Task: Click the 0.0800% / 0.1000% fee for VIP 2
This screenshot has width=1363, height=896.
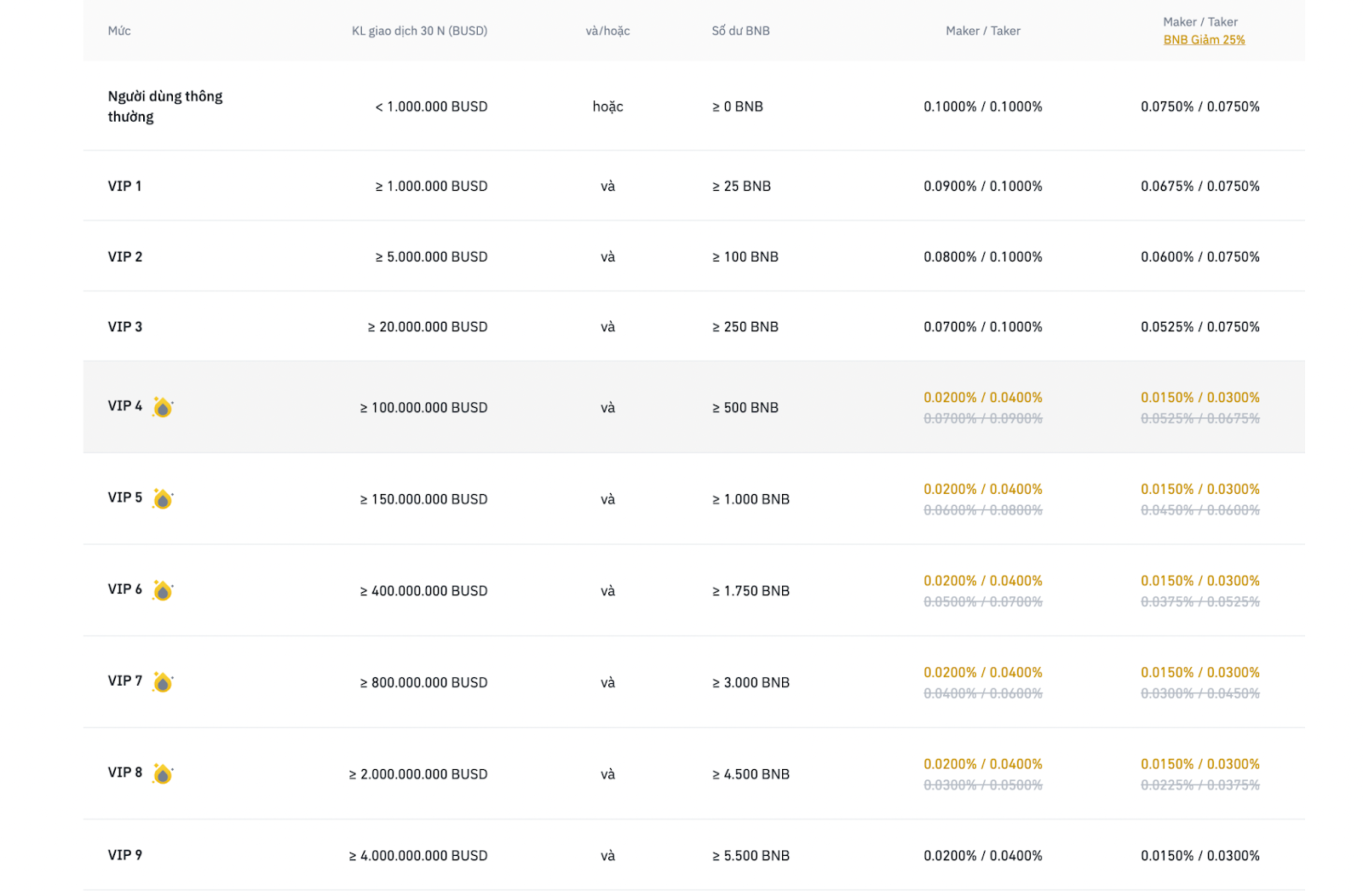Action: pyautogui.click(x=982, y=256)
